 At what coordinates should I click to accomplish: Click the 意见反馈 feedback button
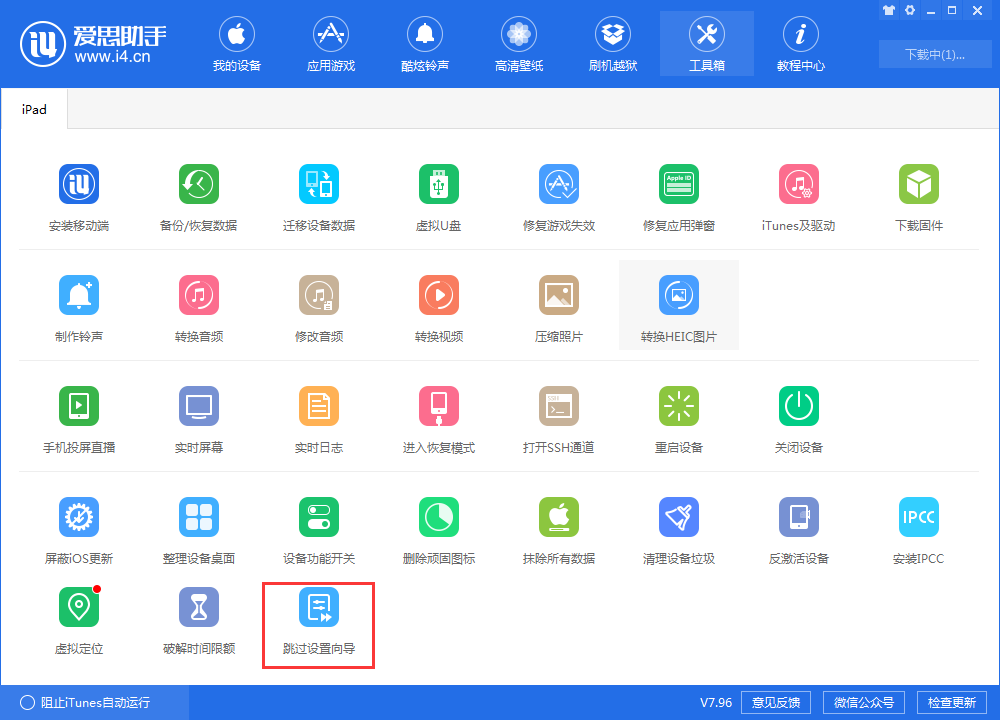(x=775, y=702)
